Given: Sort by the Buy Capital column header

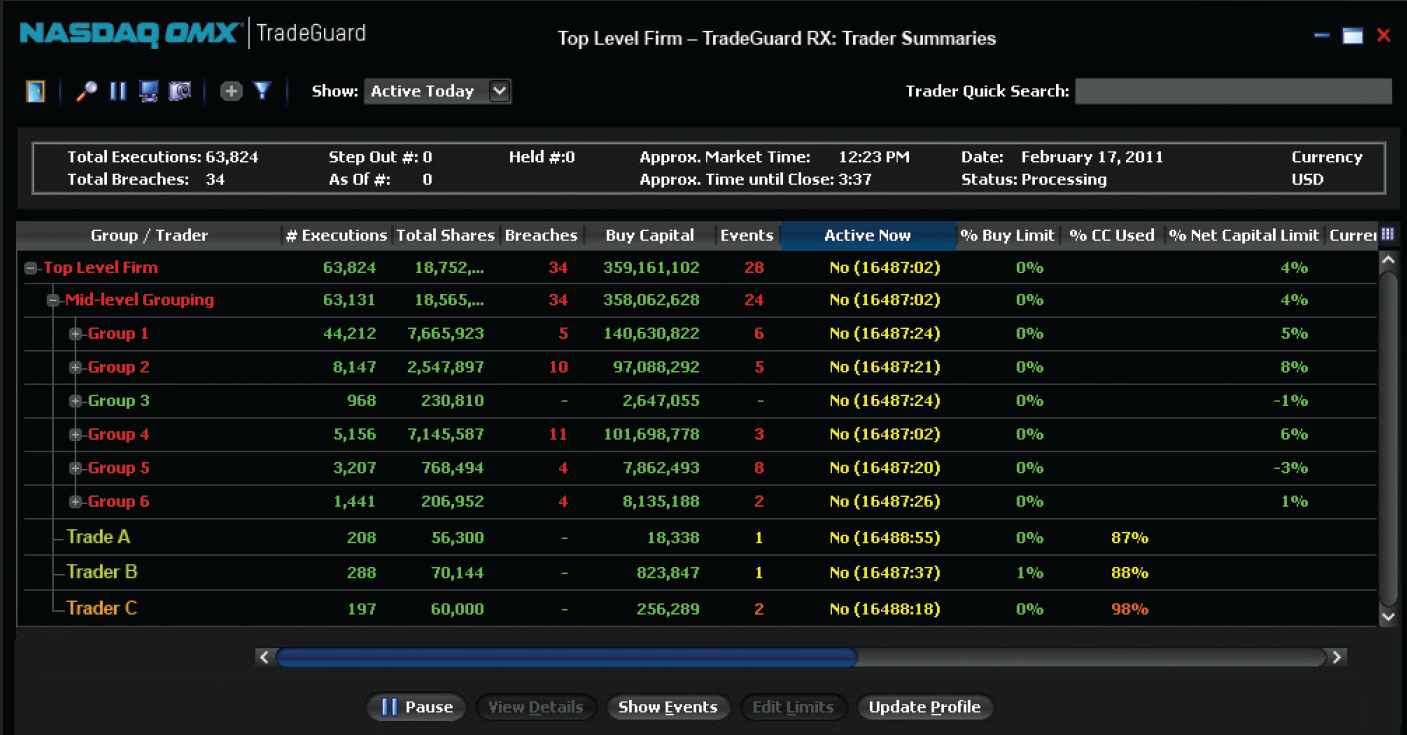Looking at the screenshot, I should [650, 236].
